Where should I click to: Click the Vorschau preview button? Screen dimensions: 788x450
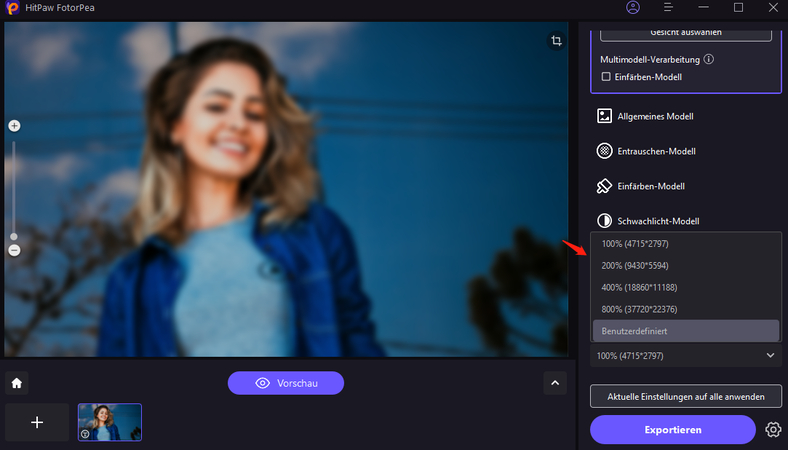[x=286, y=383]
